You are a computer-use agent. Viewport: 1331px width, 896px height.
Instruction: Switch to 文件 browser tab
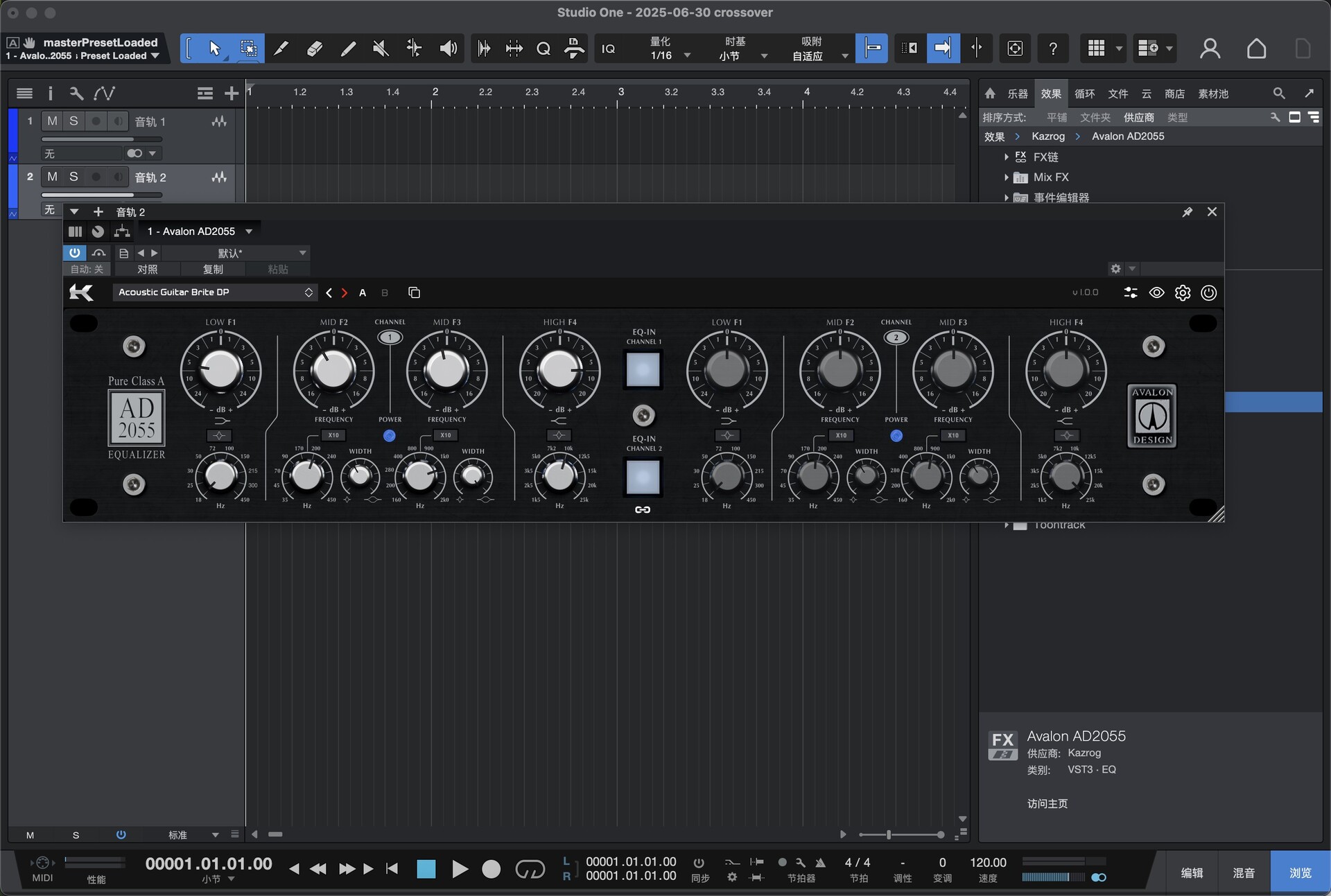(1117, 94)
